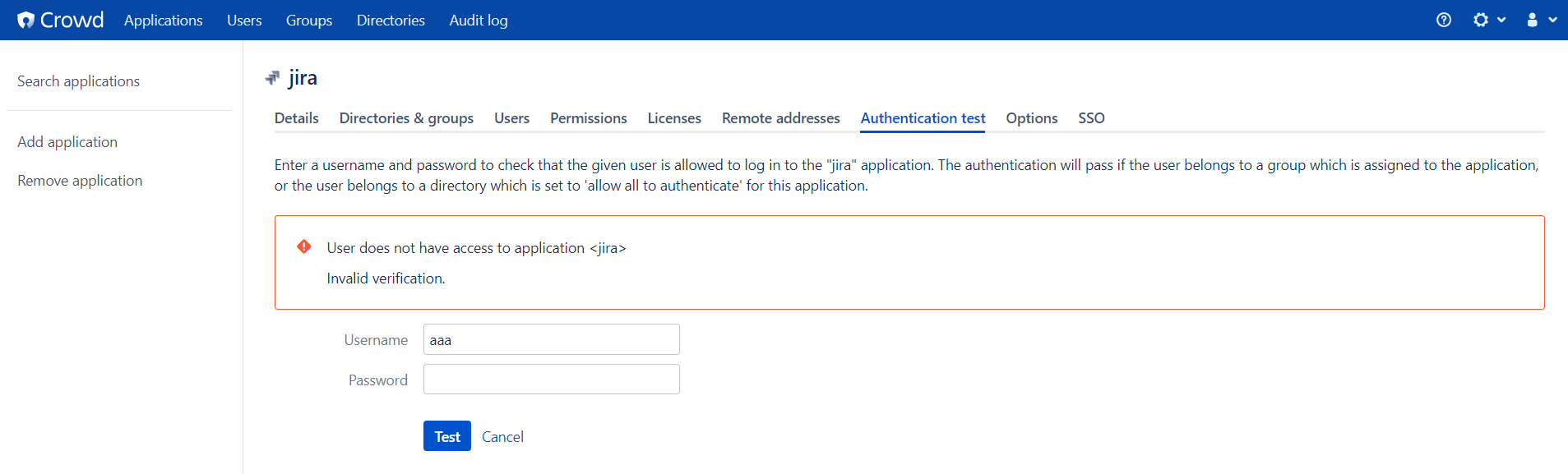Open the Remote addresses tab

click(781, 118)
